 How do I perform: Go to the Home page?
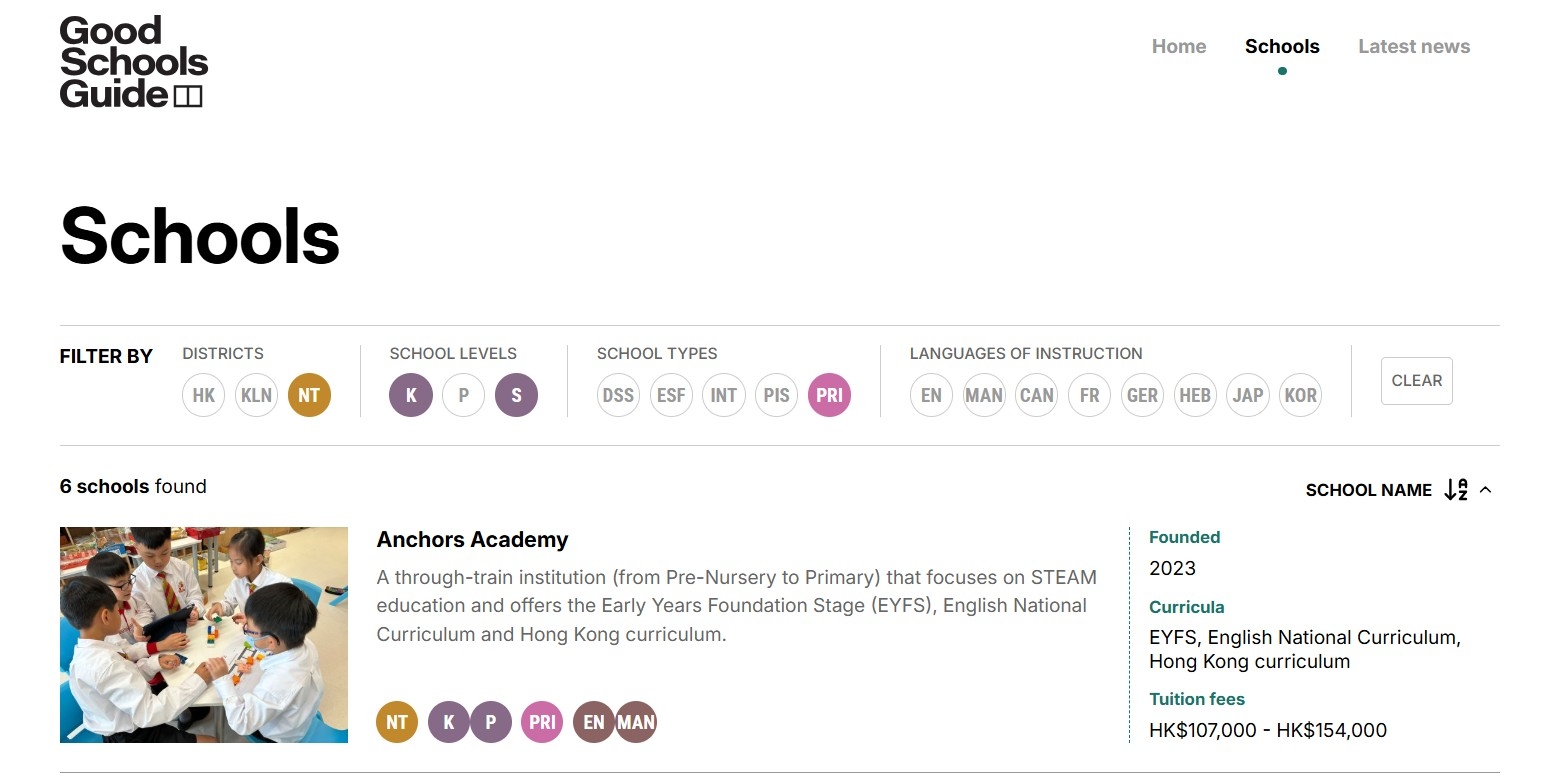pos(1179,46)
